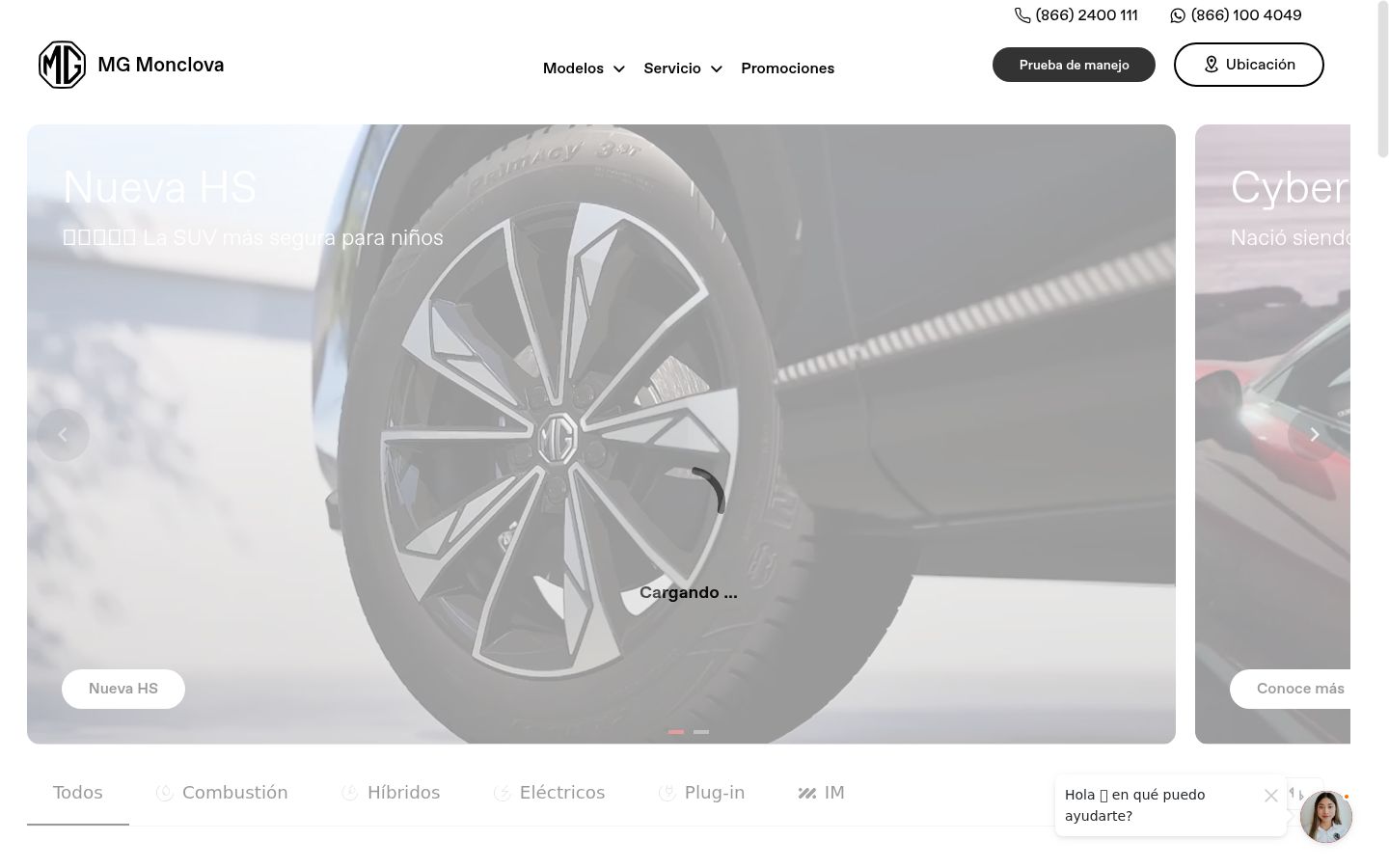Viewport: 1389px width, 868px height.
Task: Click the phone icon beside (866) 2400 111
Action: point(1022,15)
